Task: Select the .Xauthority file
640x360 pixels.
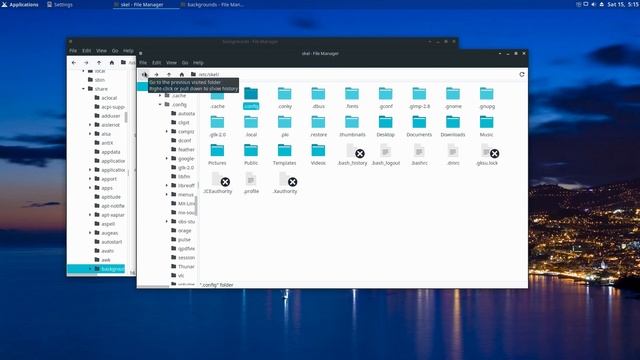Action: (284, 183)
